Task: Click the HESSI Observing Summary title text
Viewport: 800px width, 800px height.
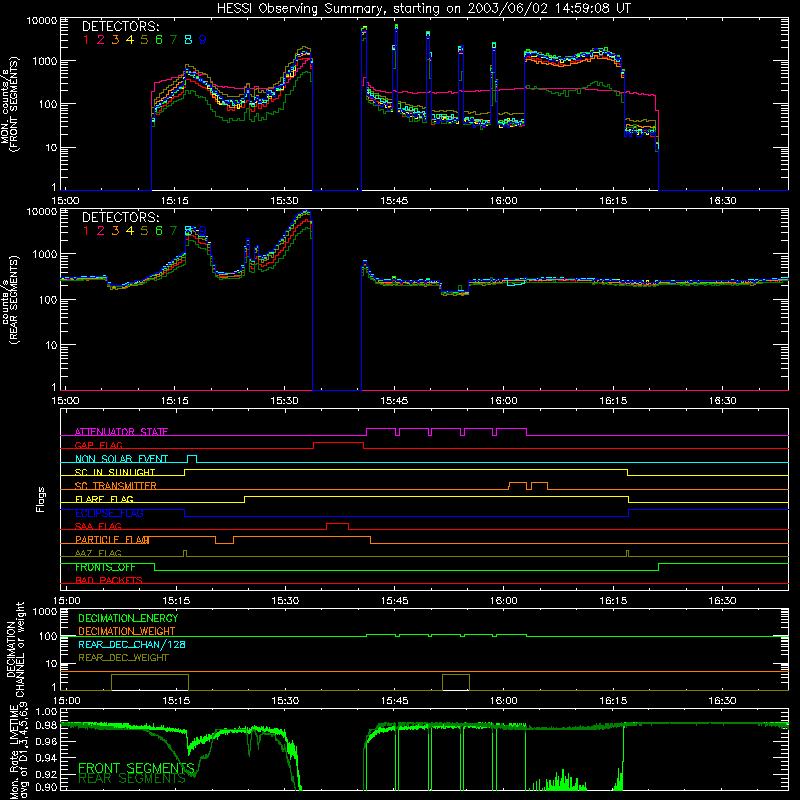Action: click(424, 8)
